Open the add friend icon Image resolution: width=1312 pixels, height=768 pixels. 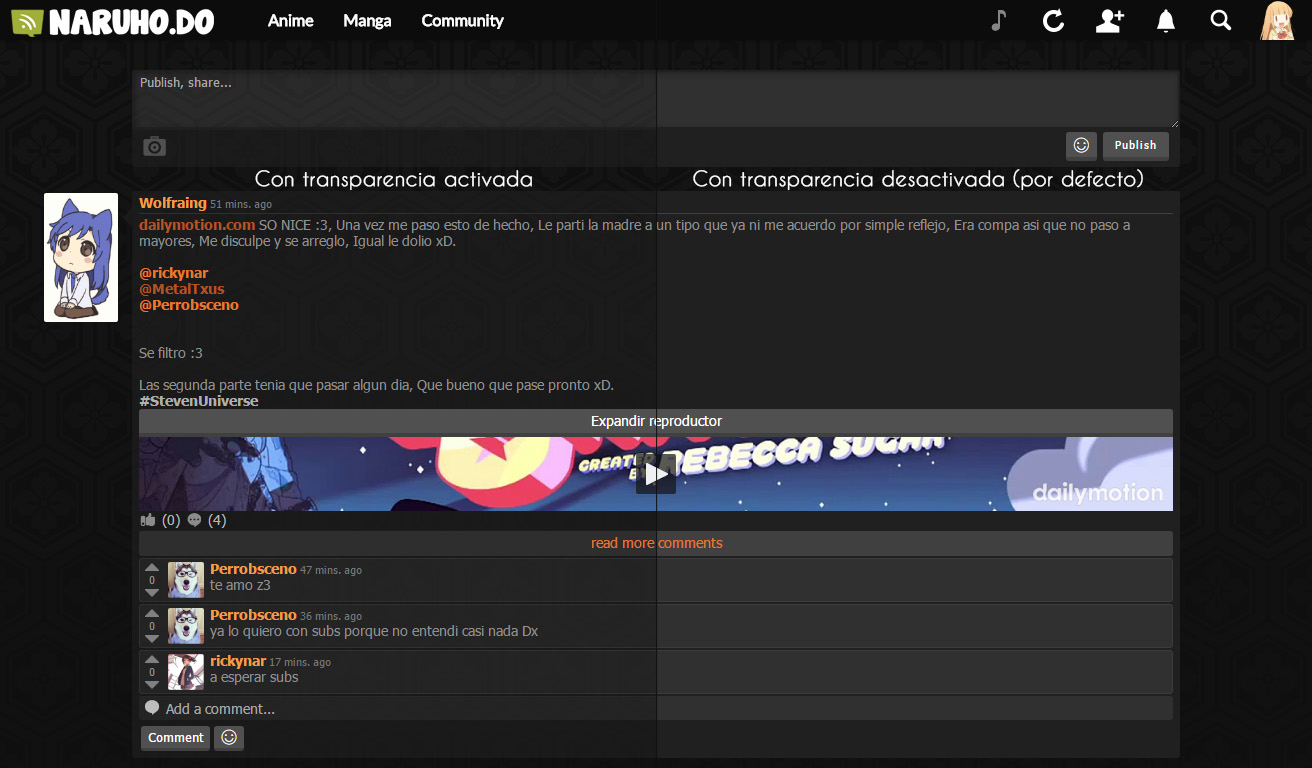coord(1110,21)
